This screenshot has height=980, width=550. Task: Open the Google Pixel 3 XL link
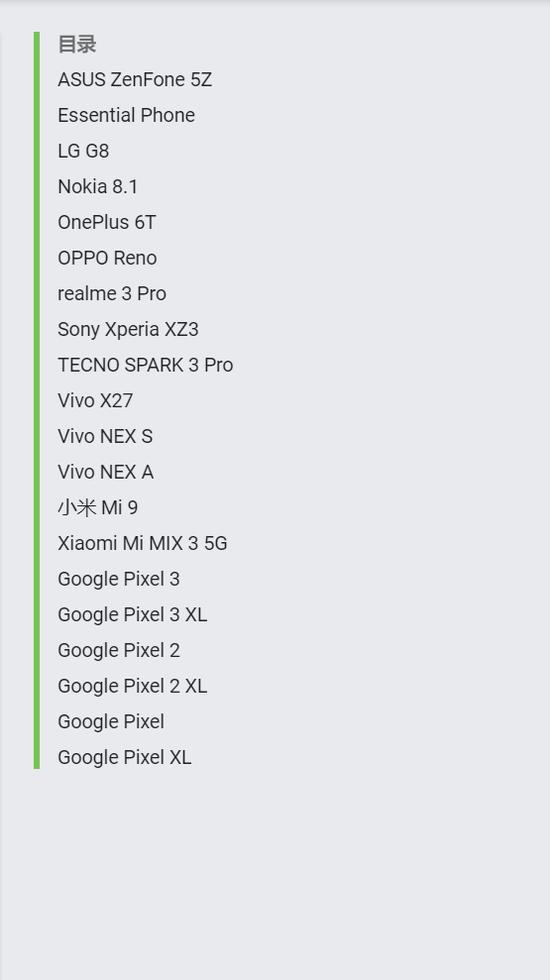132,614
